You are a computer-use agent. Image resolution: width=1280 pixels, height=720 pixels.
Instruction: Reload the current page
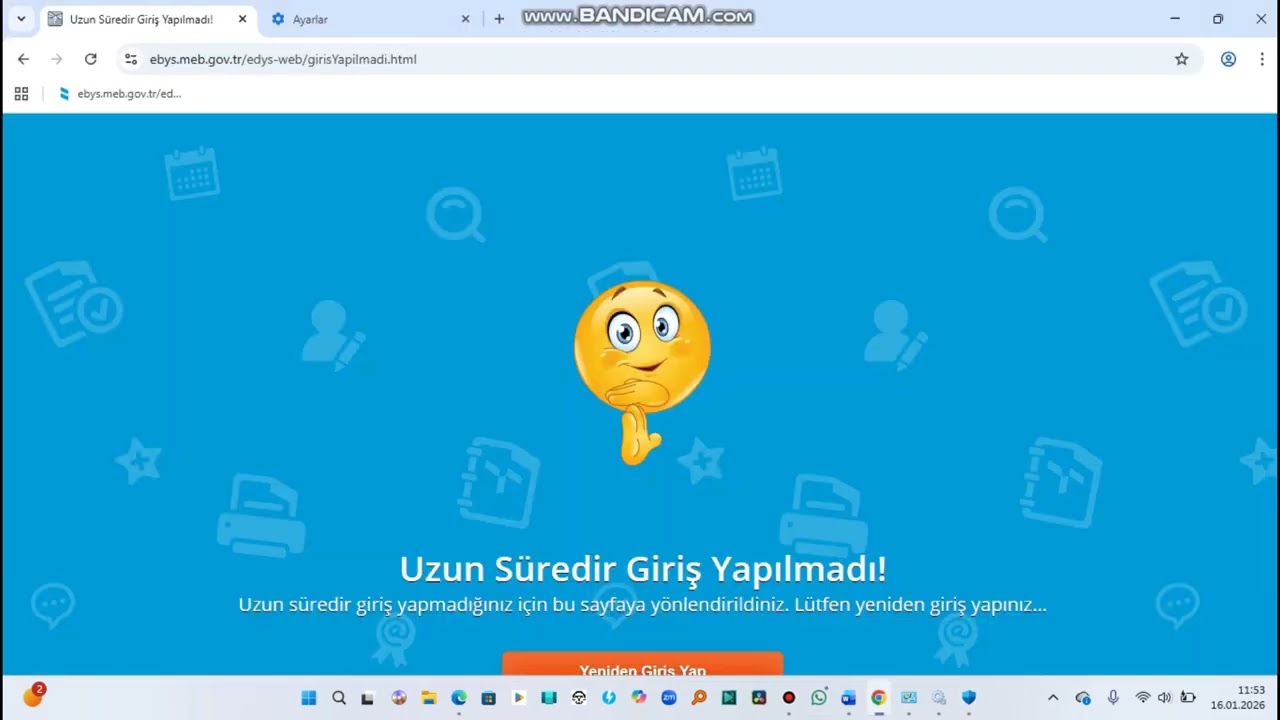click(x=90, y=59)
